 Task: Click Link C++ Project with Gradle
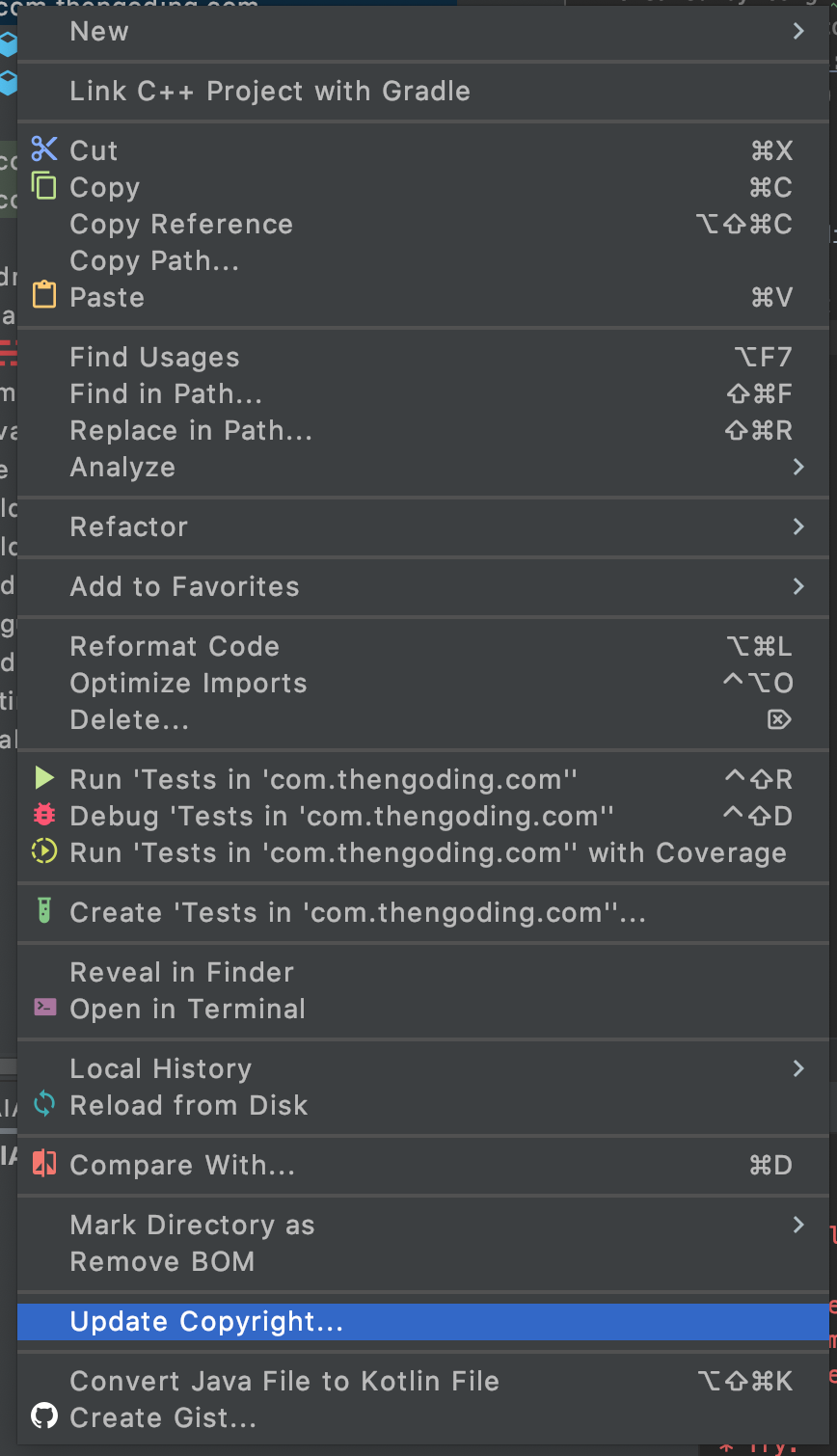tap(270, 92)
